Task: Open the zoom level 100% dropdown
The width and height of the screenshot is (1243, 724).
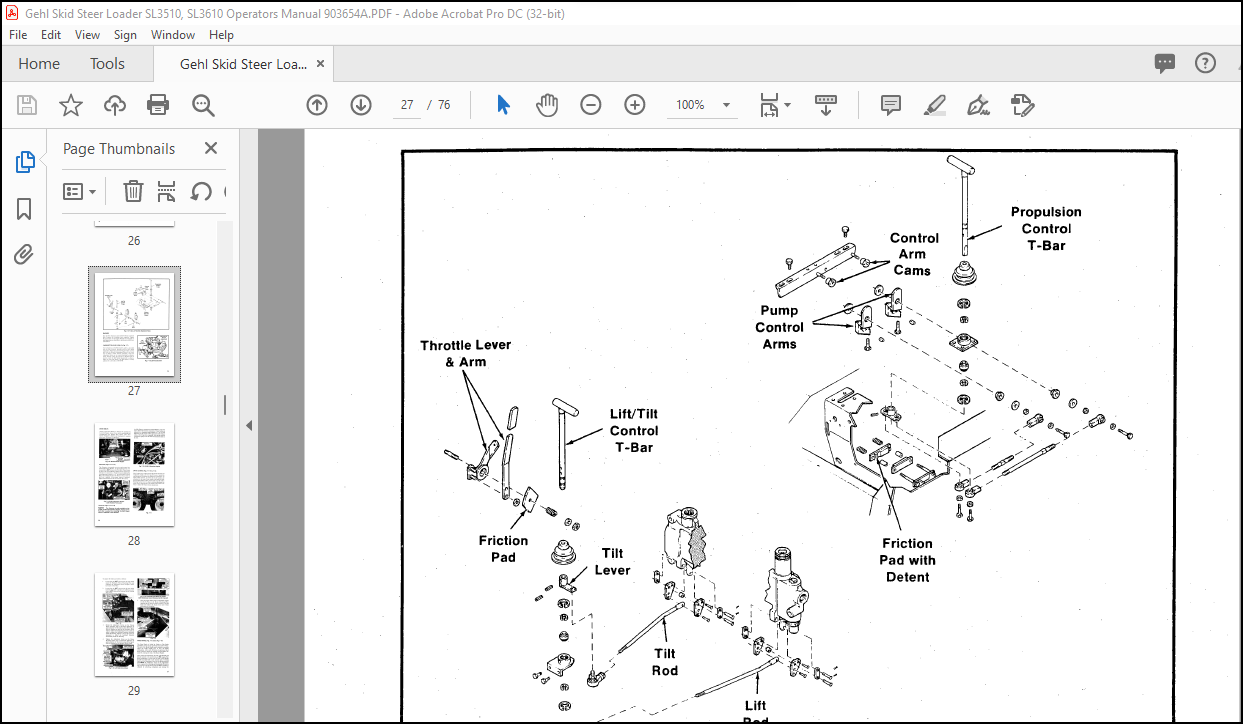Action: (x=702, y=105)
